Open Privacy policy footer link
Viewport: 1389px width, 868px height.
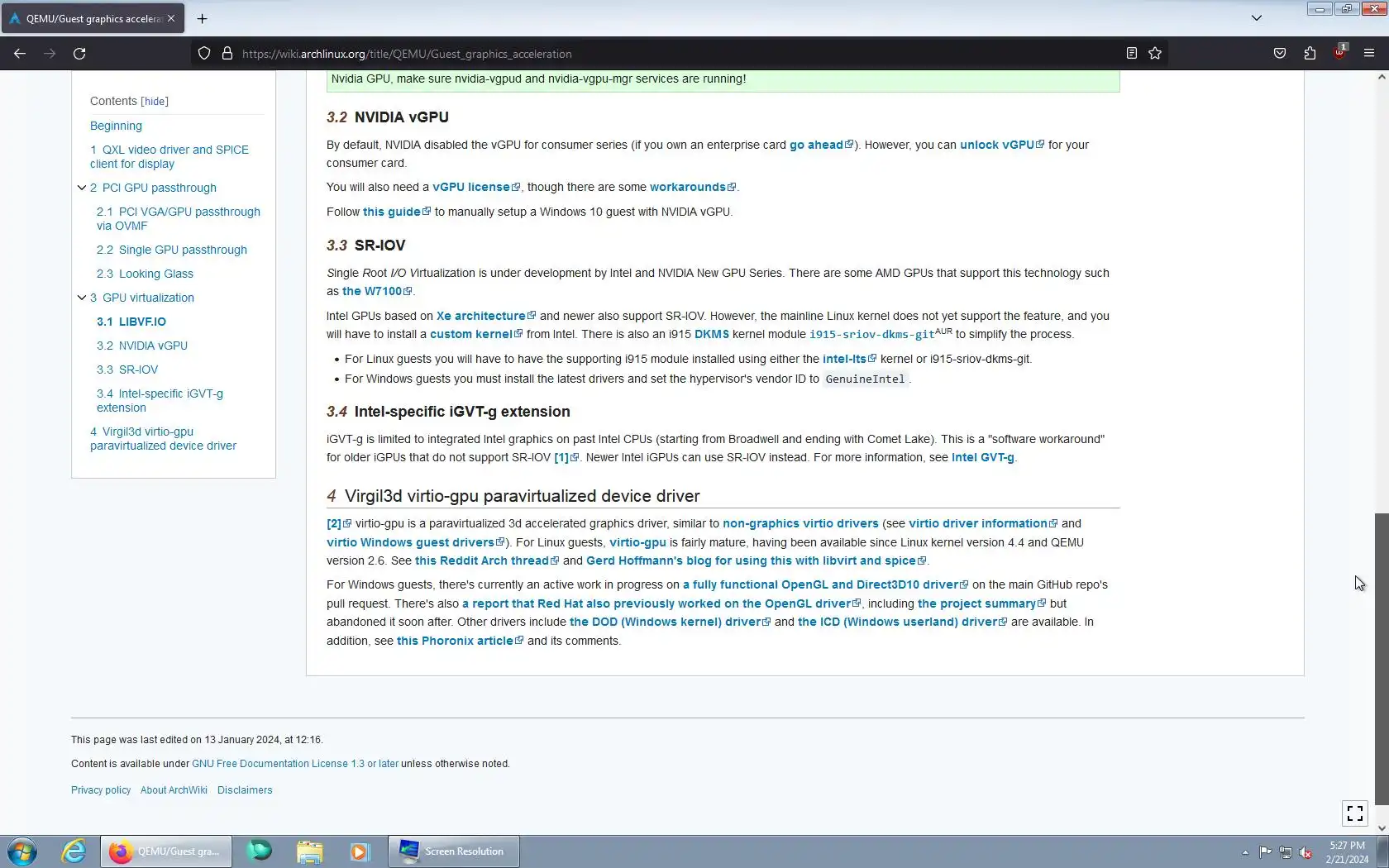click(101, 790)
